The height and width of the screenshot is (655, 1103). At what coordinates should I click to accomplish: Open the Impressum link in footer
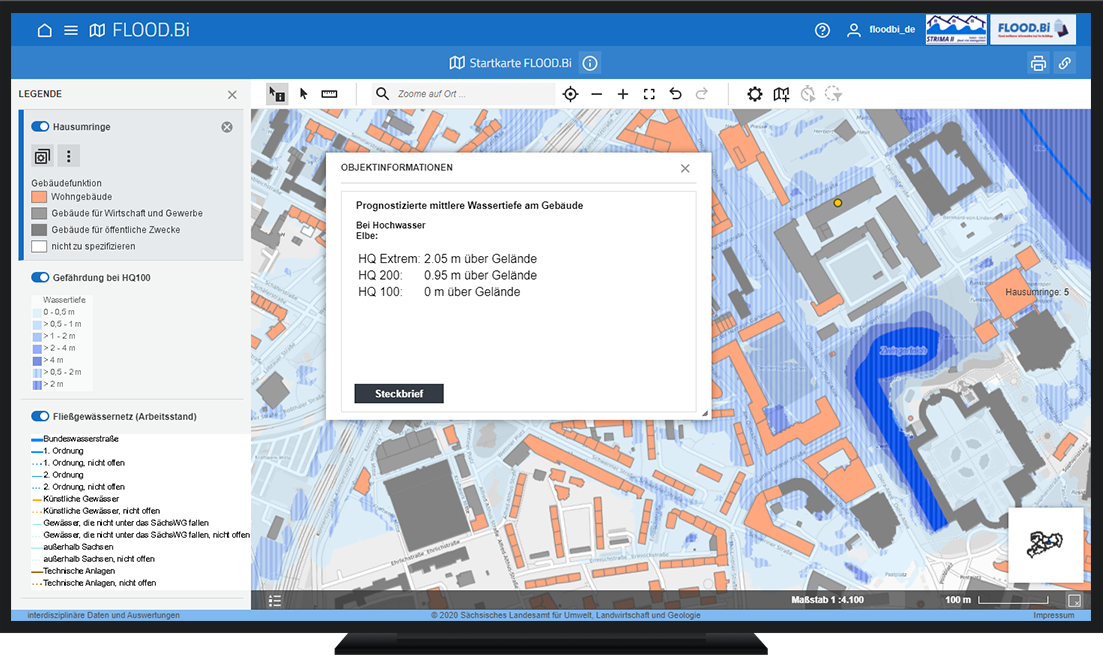pos(1053,615)
